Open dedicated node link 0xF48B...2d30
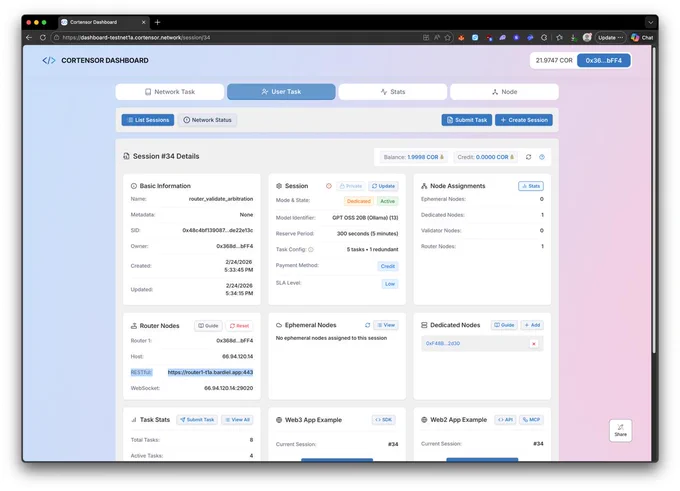 (443, 344)
